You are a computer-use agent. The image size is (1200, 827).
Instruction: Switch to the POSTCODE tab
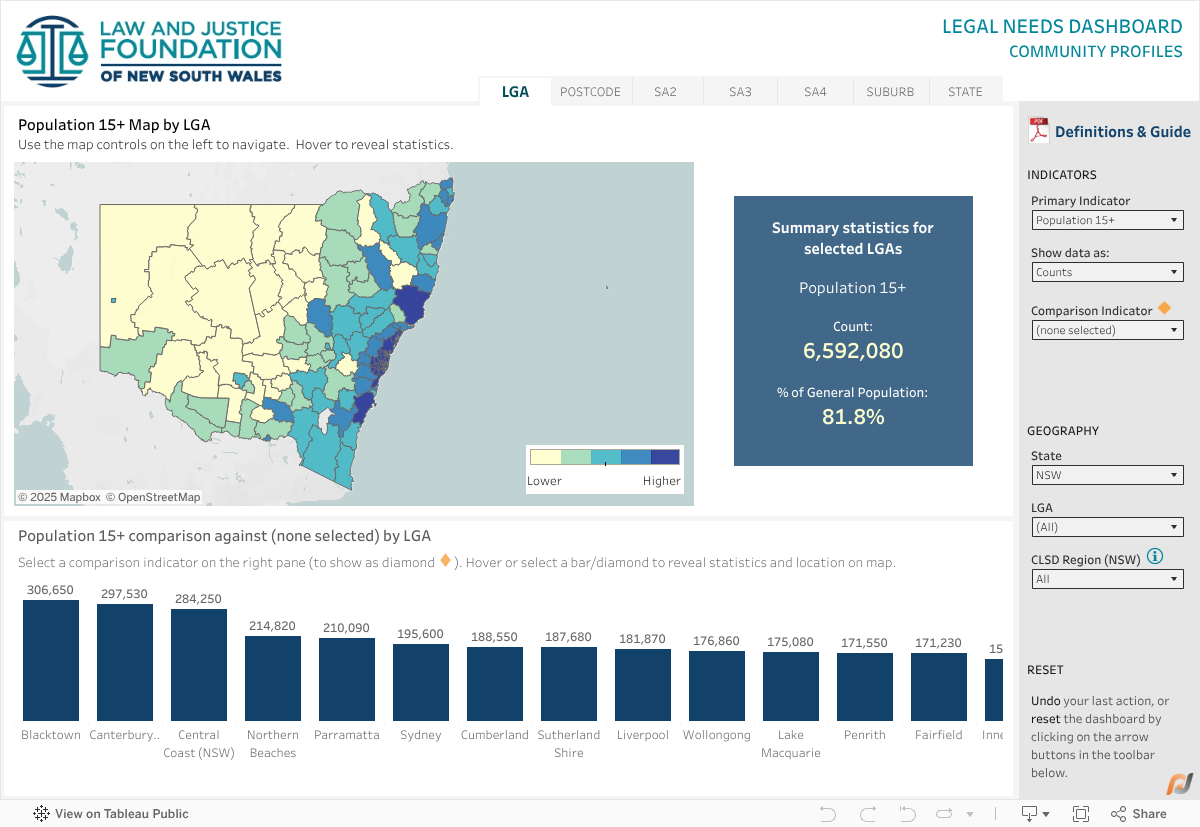pos(591,90)
